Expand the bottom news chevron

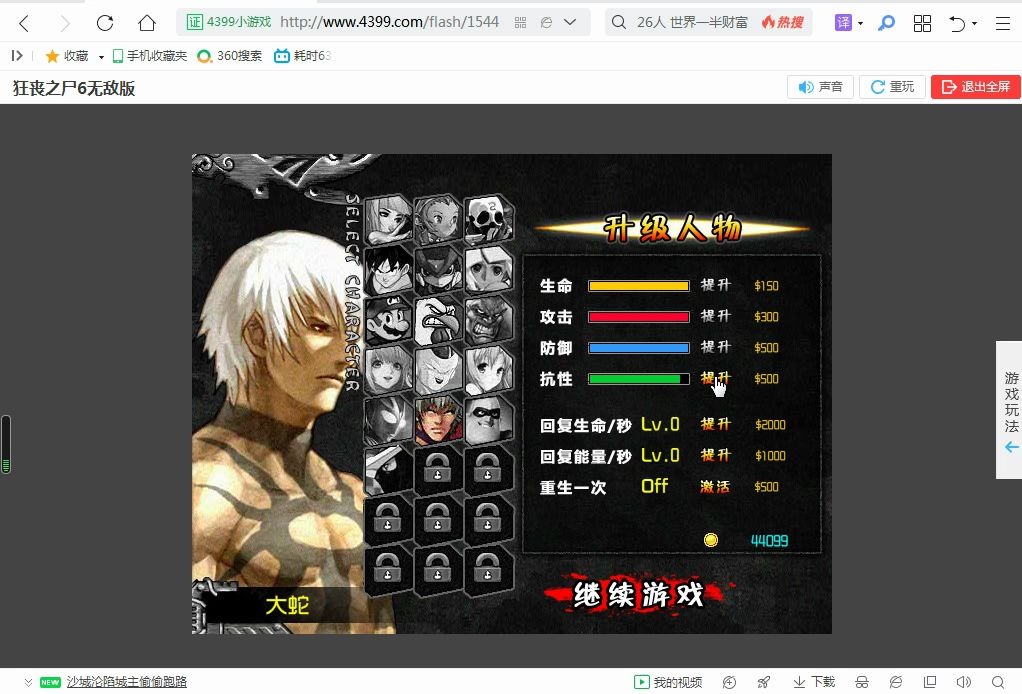pyautogui.click(x=28, y=682)
